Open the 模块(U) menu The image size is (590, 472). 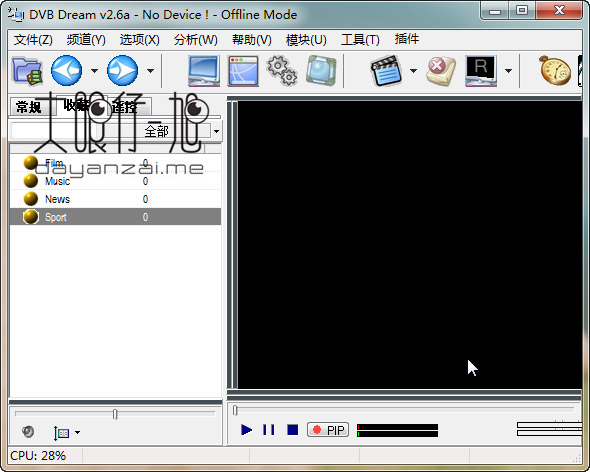(306, 39)
